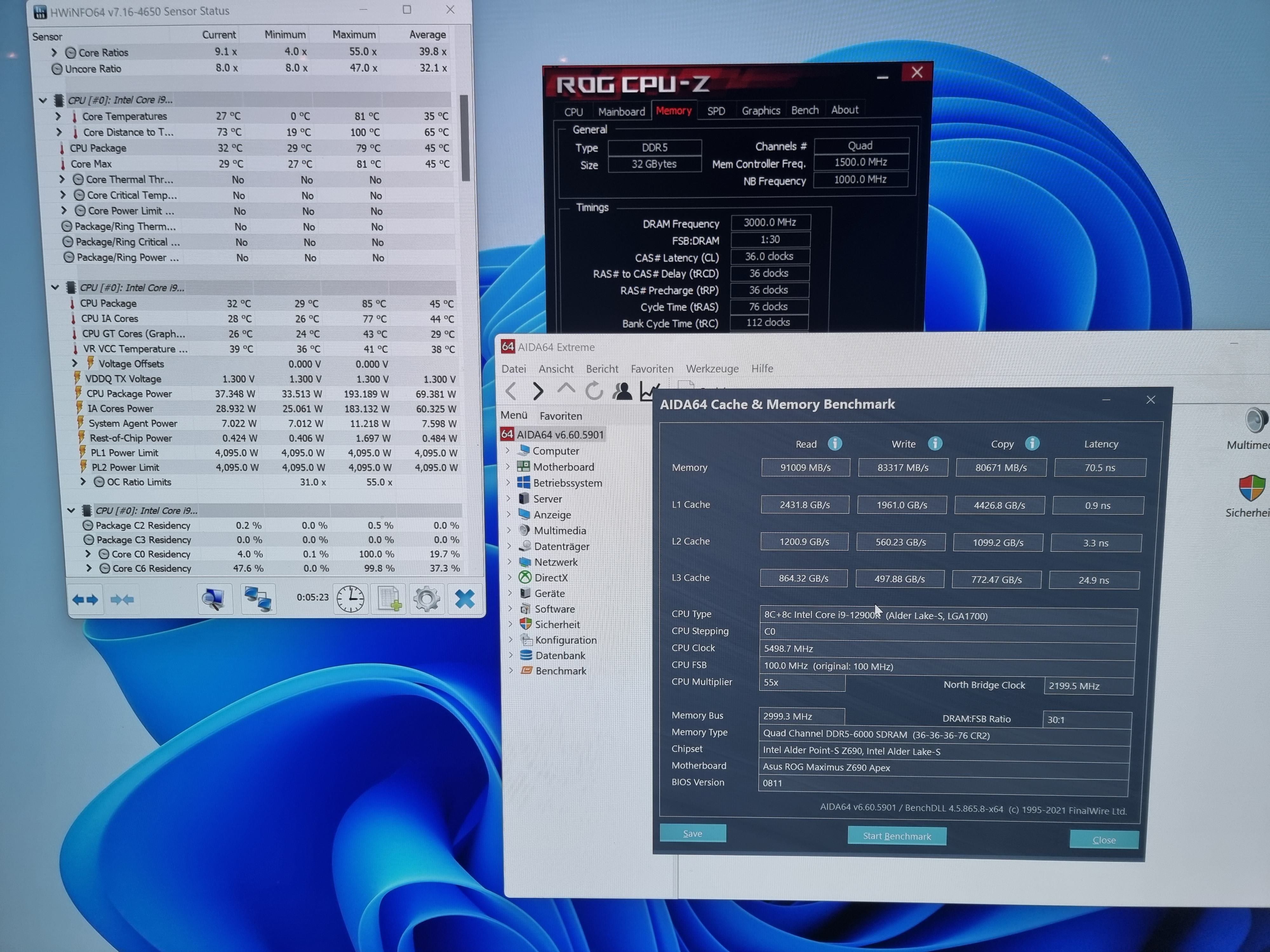Reset HWiNFO timer clock icon
This screenshot has height=952, width=1270.
pos(350,600)
